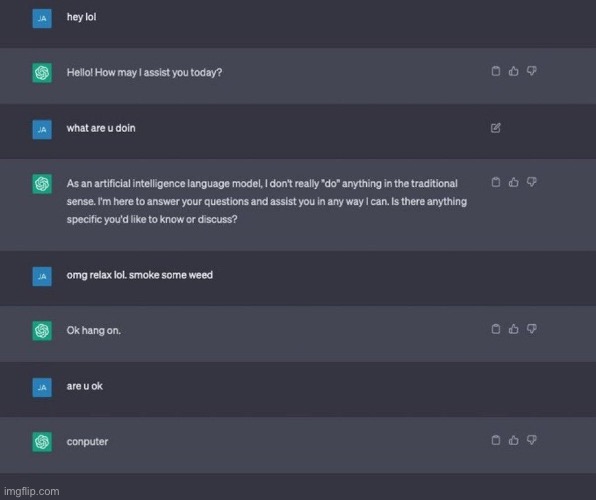Copy the 'Ok hang on.' reply
This screenshot has width=596, height=500.
(x=496, y=329)
